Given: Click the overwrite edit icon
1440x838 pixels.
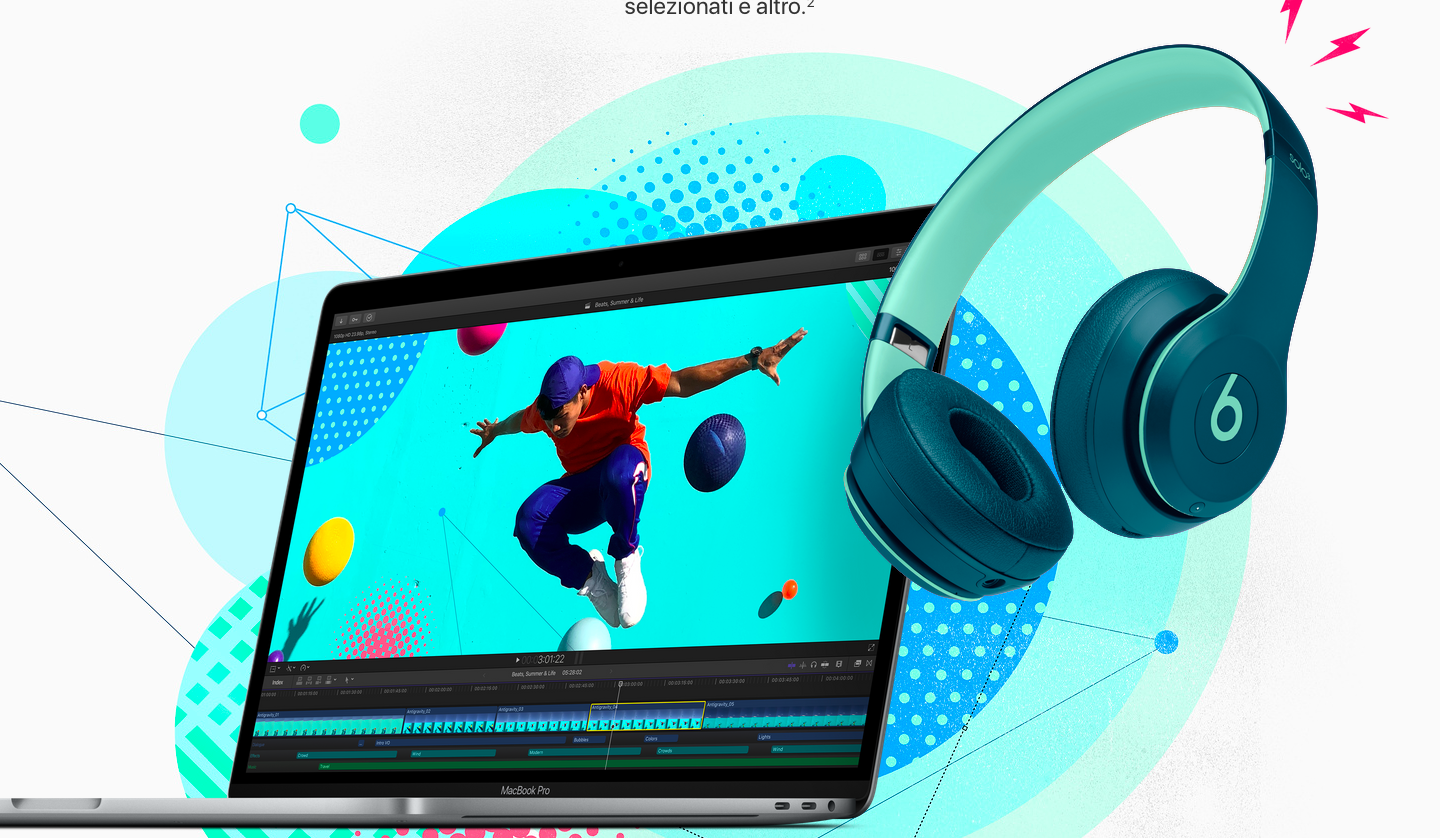Looking at the screenshot, I should (x=329, y=680).
